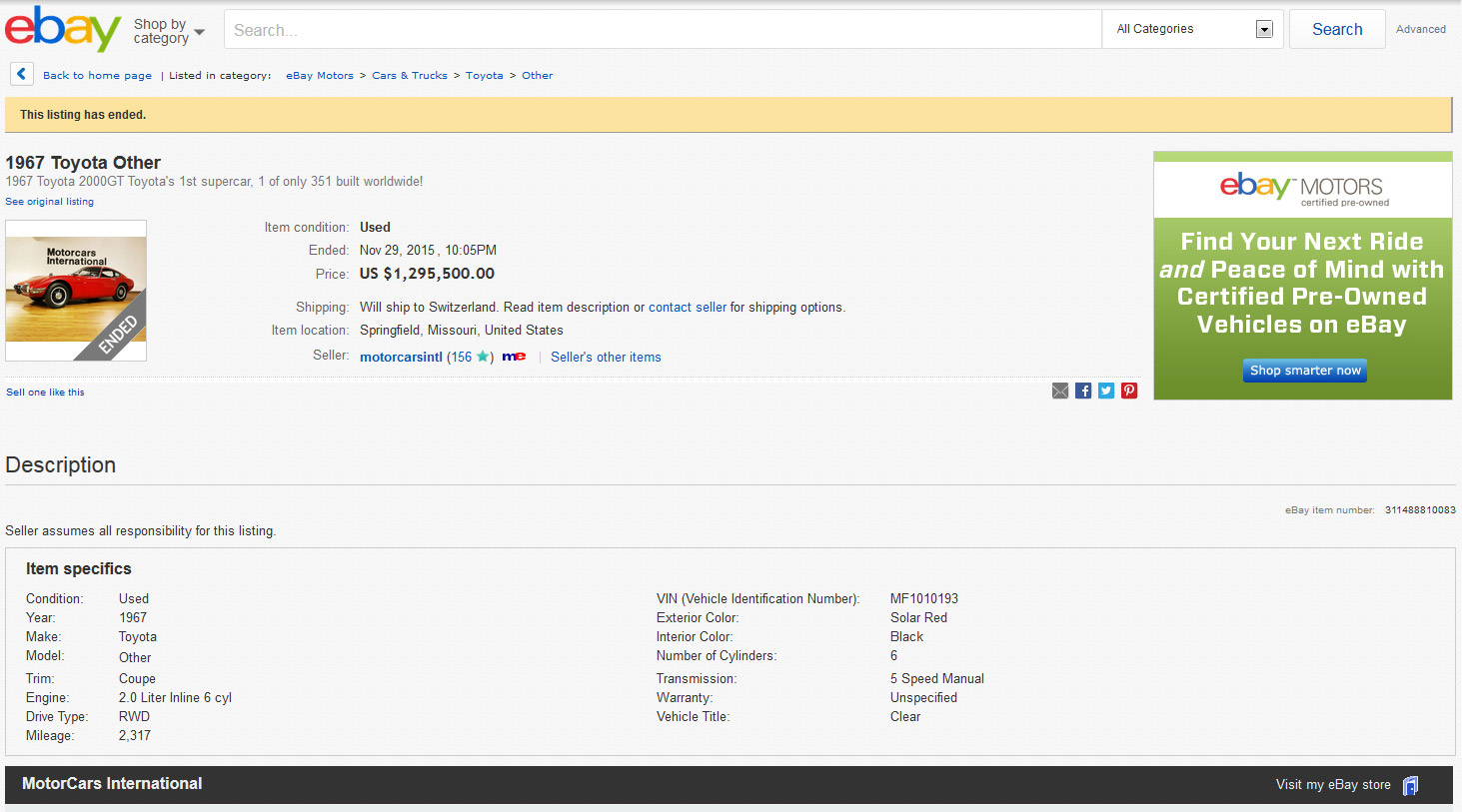Contact seller for shipping options
The width and height of the screenshot is (1462, 812).
point(688,308)
